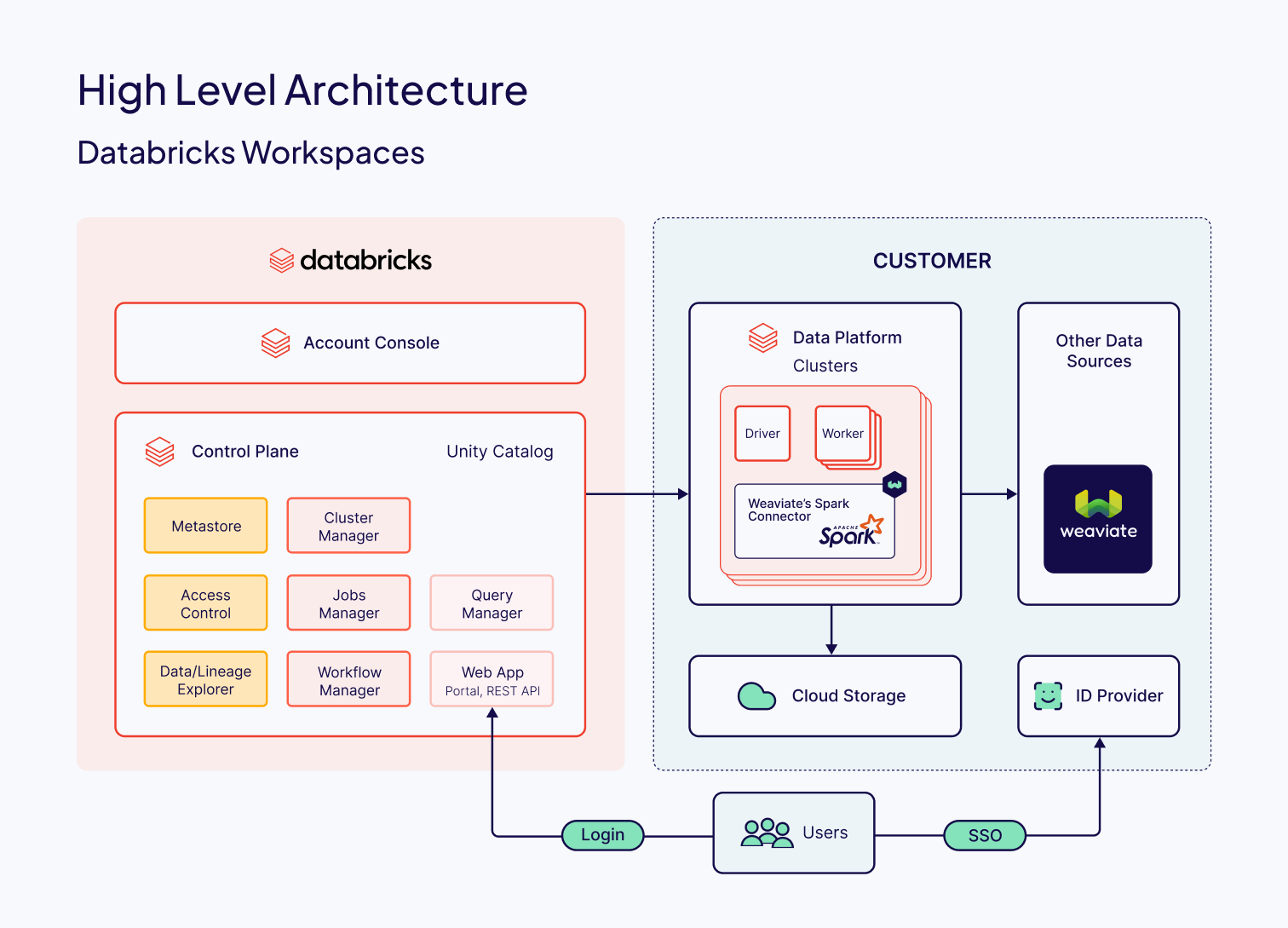Click the Weaviate hexagon badge on connector
Image resolution: width=1288 pixels, height=928 pixels.
pyautogui.click(x=894, y=485)
